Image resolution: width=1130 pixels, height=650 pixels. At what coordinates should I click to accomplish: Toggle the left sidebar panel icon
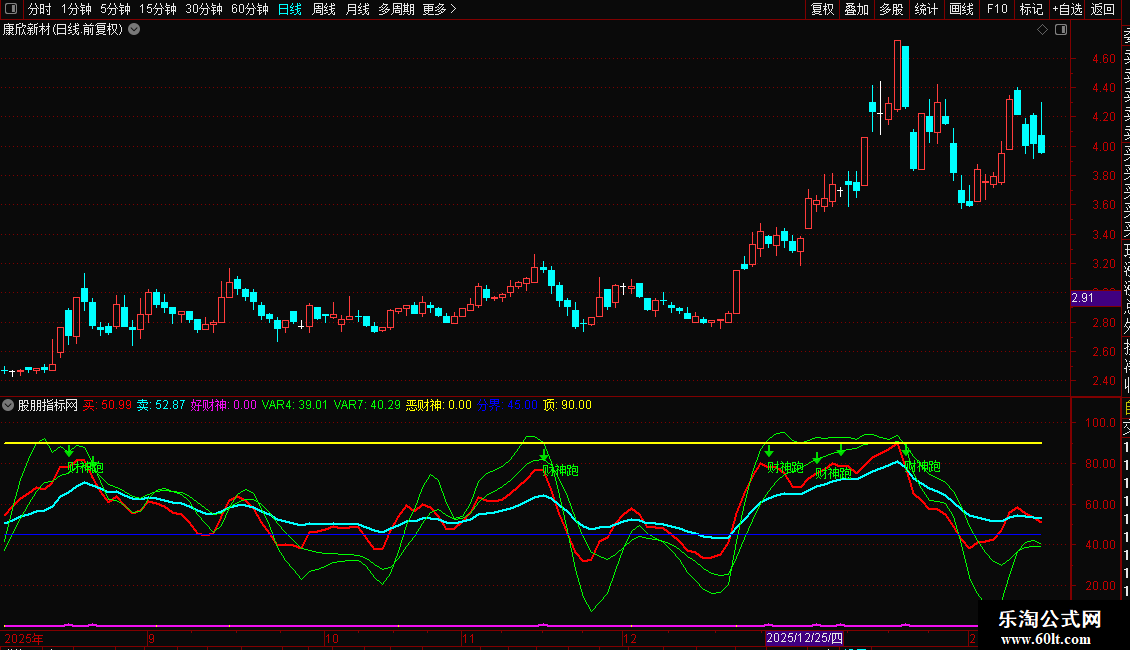(x=12, y=9)
